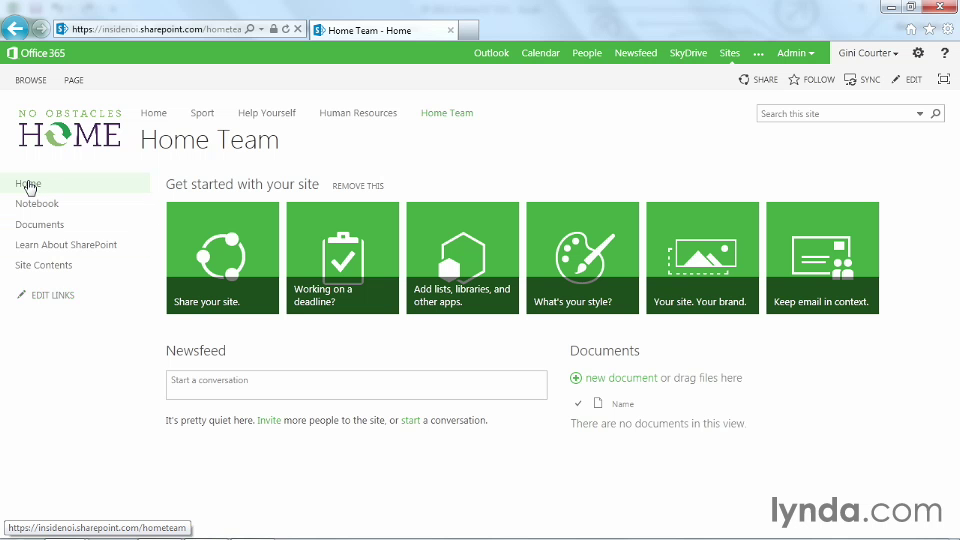Toggle focus on content icon
This screenshot has width=960, height=540.
click(943, 79)
